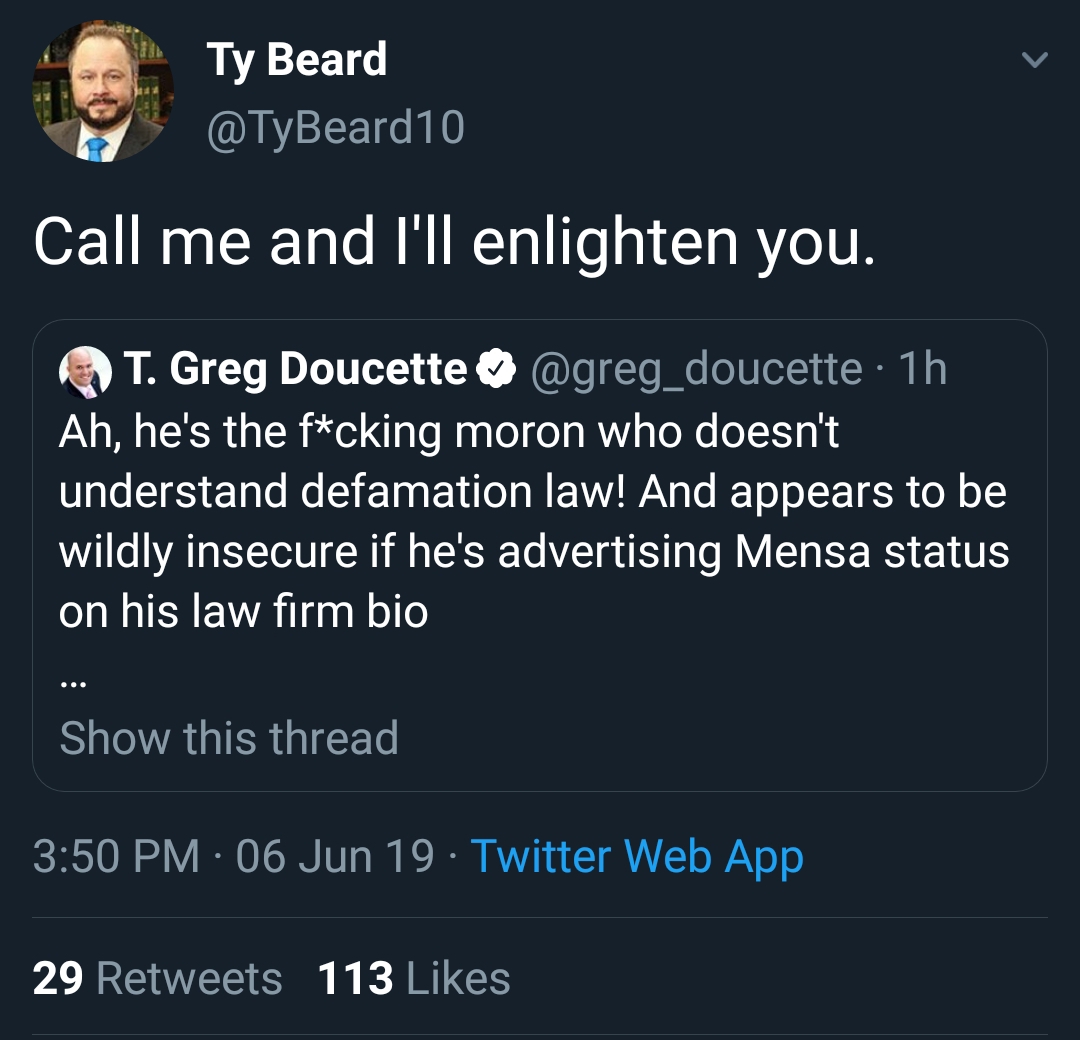Screen dimensions: 1080x1040
Task: Click the 3:50 PM tweet time
Action: click(116, 856)
